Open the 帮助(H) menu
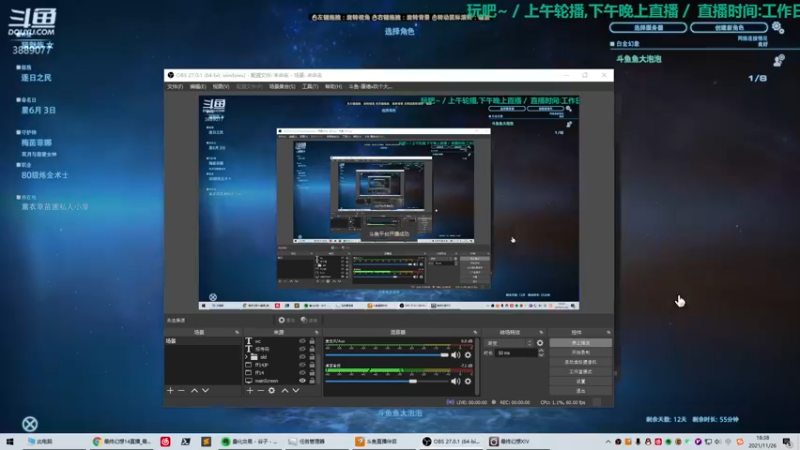This screenshot has width=800, height=450. 333,87
